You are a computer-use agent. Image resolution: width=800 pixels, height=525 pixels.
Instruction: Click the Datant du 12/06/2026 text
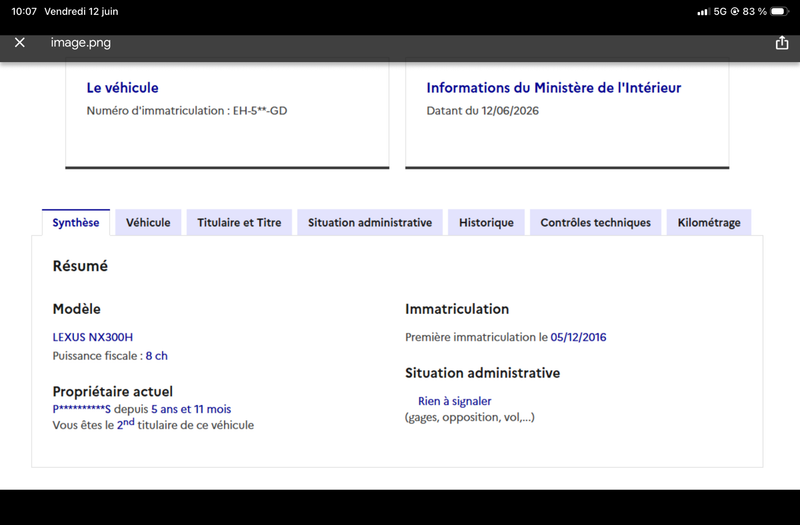[483, 111]
